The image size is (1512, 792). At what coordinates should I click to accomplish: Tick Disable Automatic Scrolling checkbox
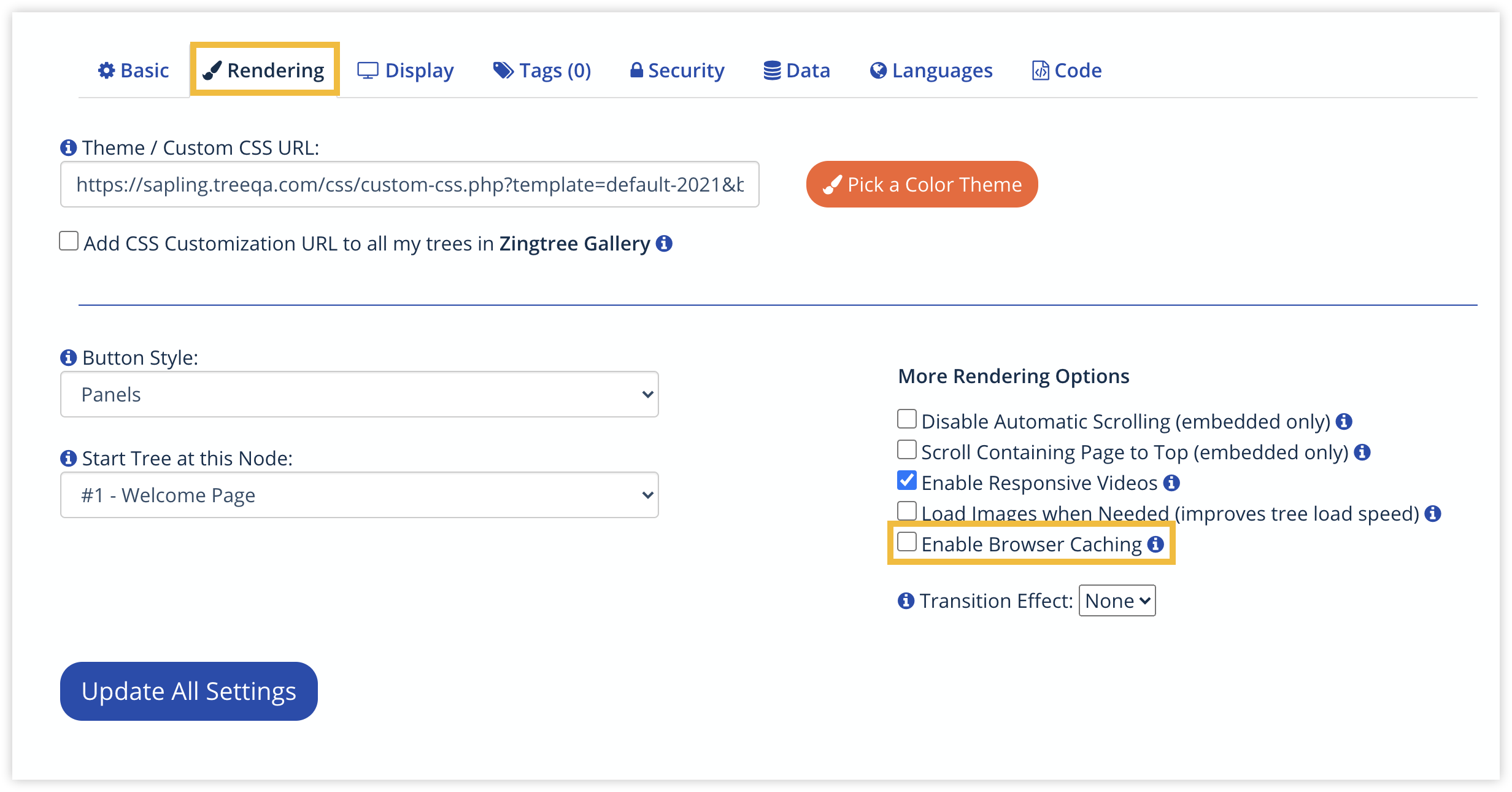click(906, 419)
